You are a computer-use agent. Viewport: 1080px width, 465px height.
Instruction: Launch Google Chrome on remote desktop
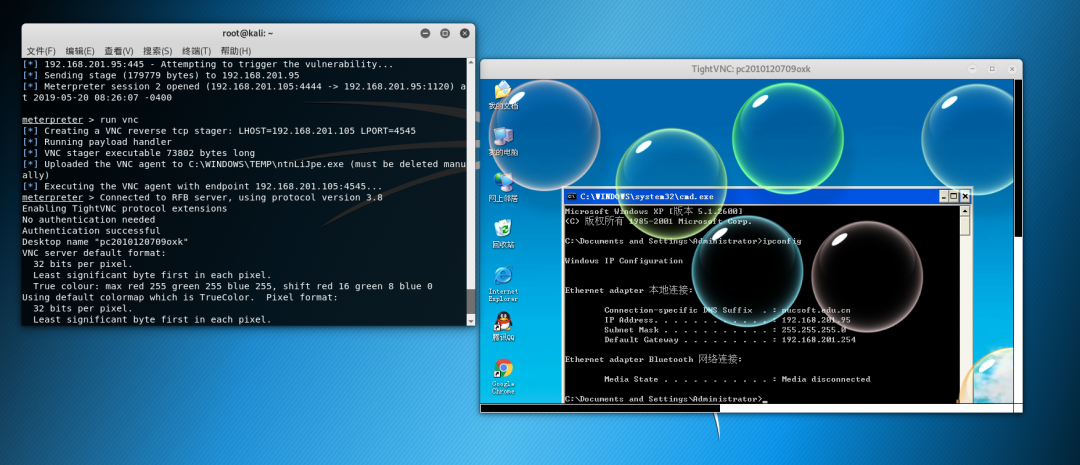[503, 376]
